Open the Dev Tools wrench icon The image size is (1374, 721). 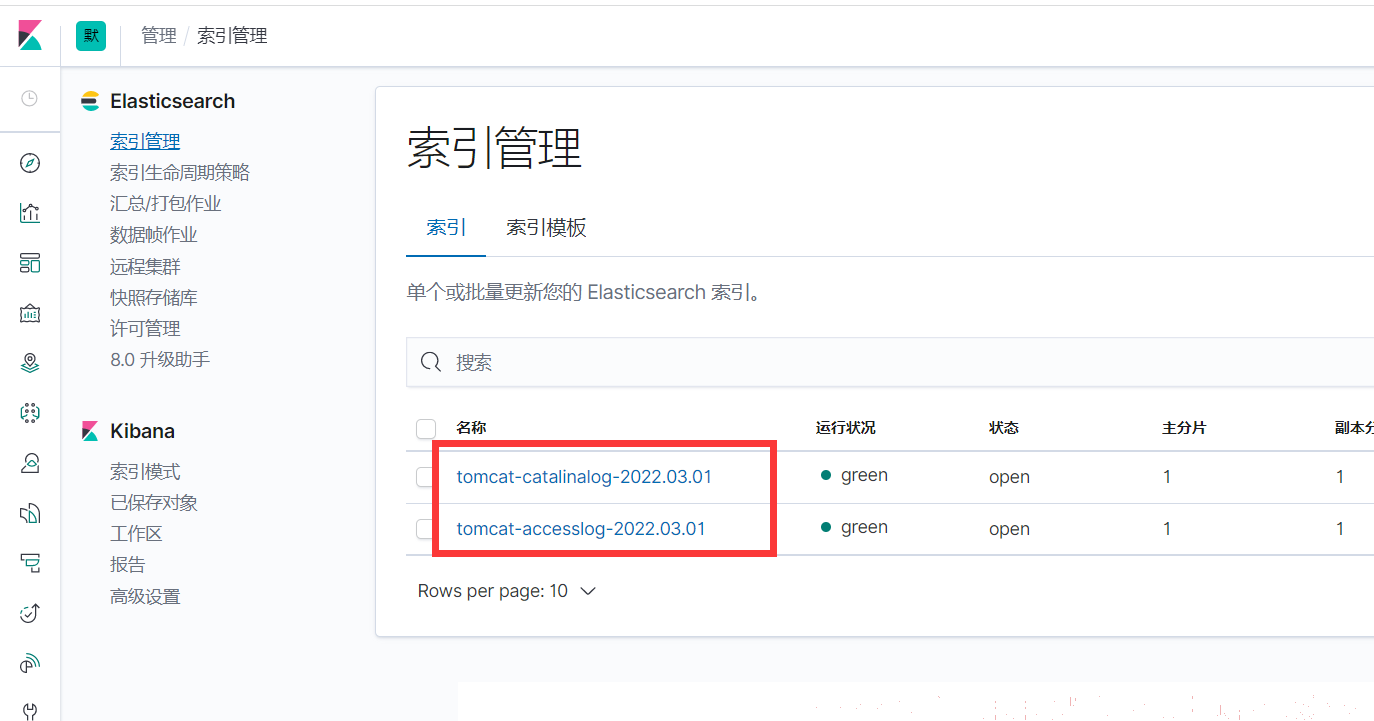30,711
